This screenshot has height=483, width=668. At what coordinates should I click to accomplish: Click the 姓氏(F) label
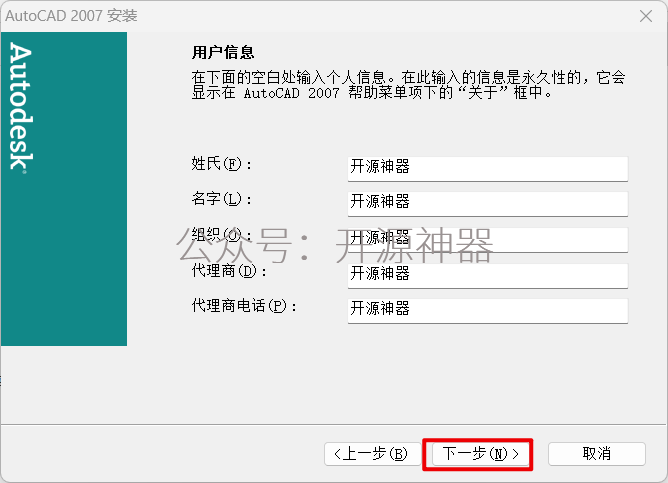point(222,164)
